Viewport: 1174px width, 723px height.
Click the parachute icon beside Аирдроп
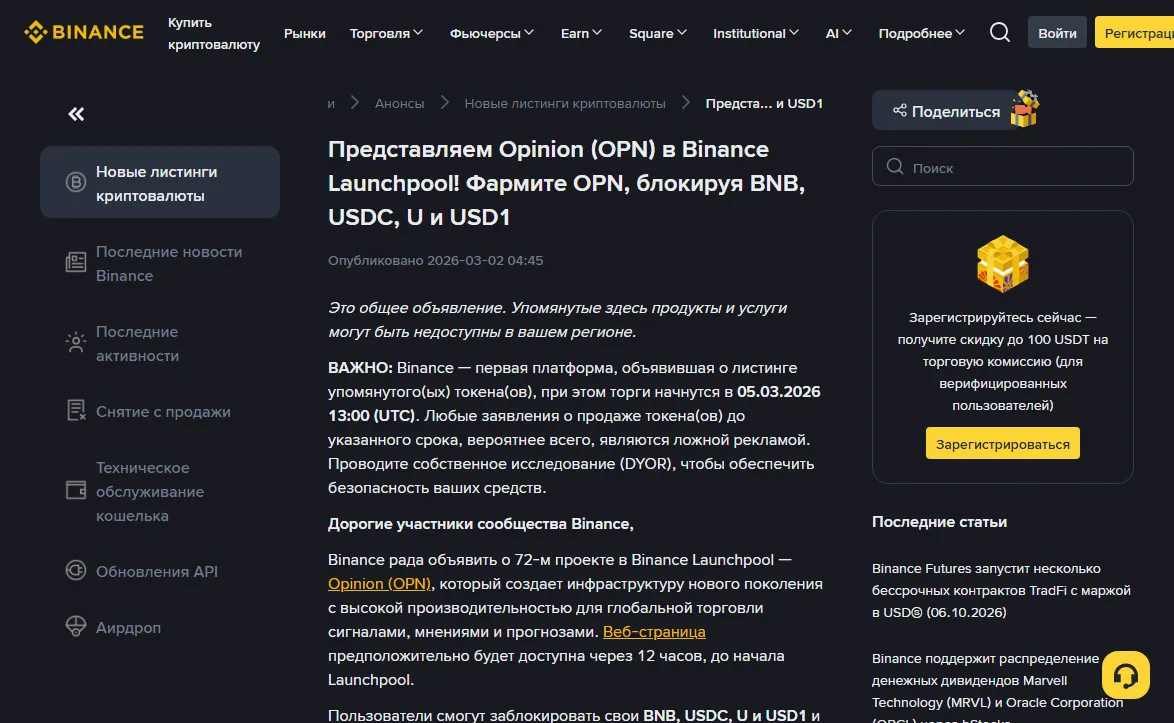[76, 626]
